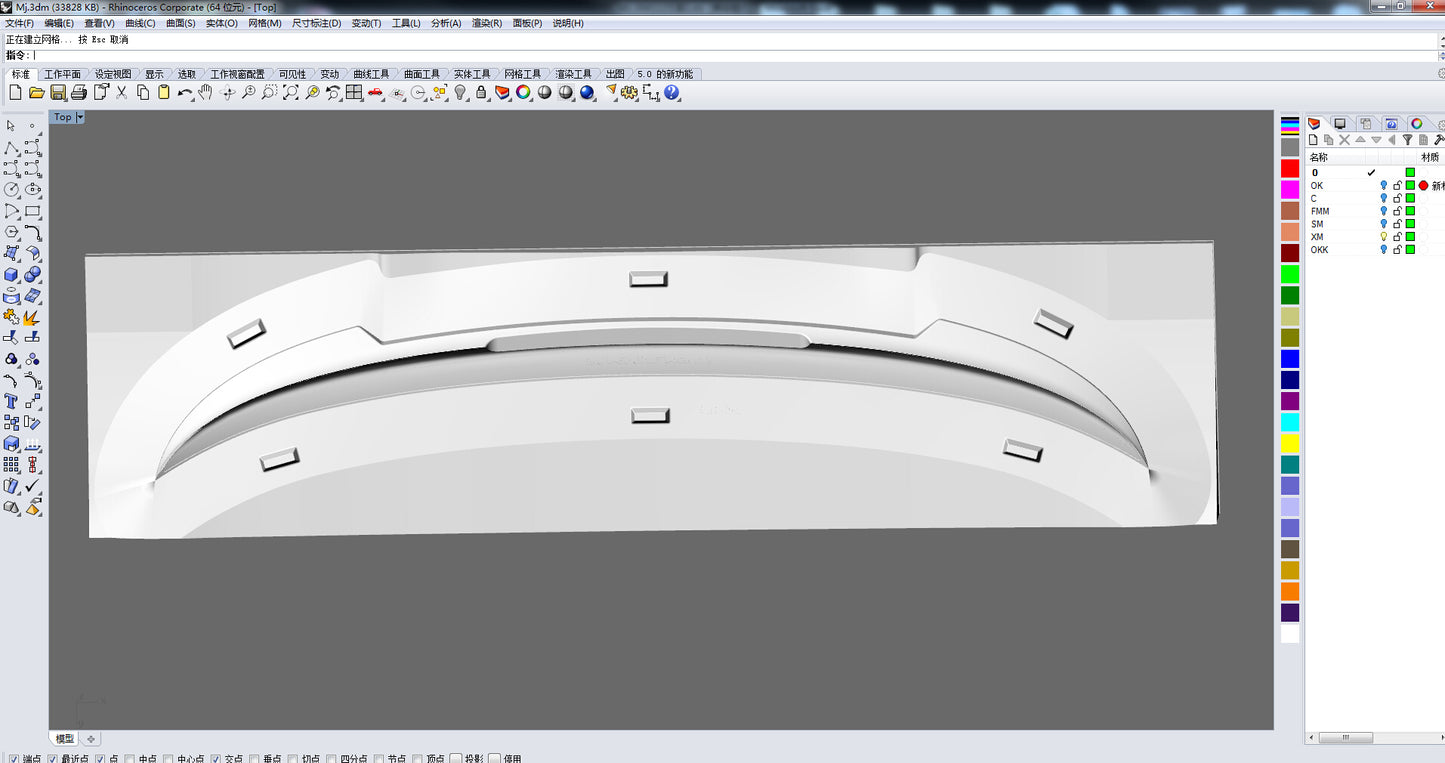
Task: Click the light bulb hide objects icon
Action: click(460, 92)
